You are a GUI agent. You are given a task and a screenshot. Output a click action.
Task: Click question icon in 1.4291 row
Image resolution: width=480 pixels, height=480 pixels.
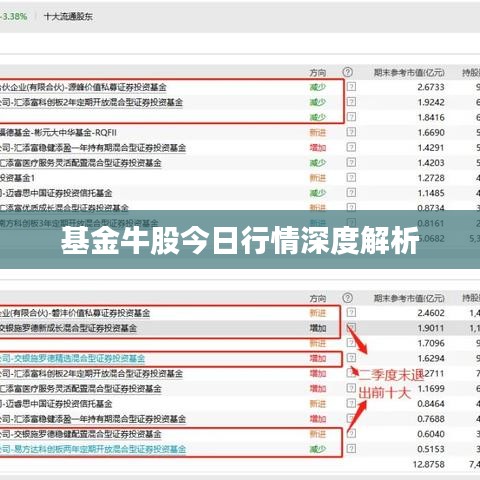point(351,147)
